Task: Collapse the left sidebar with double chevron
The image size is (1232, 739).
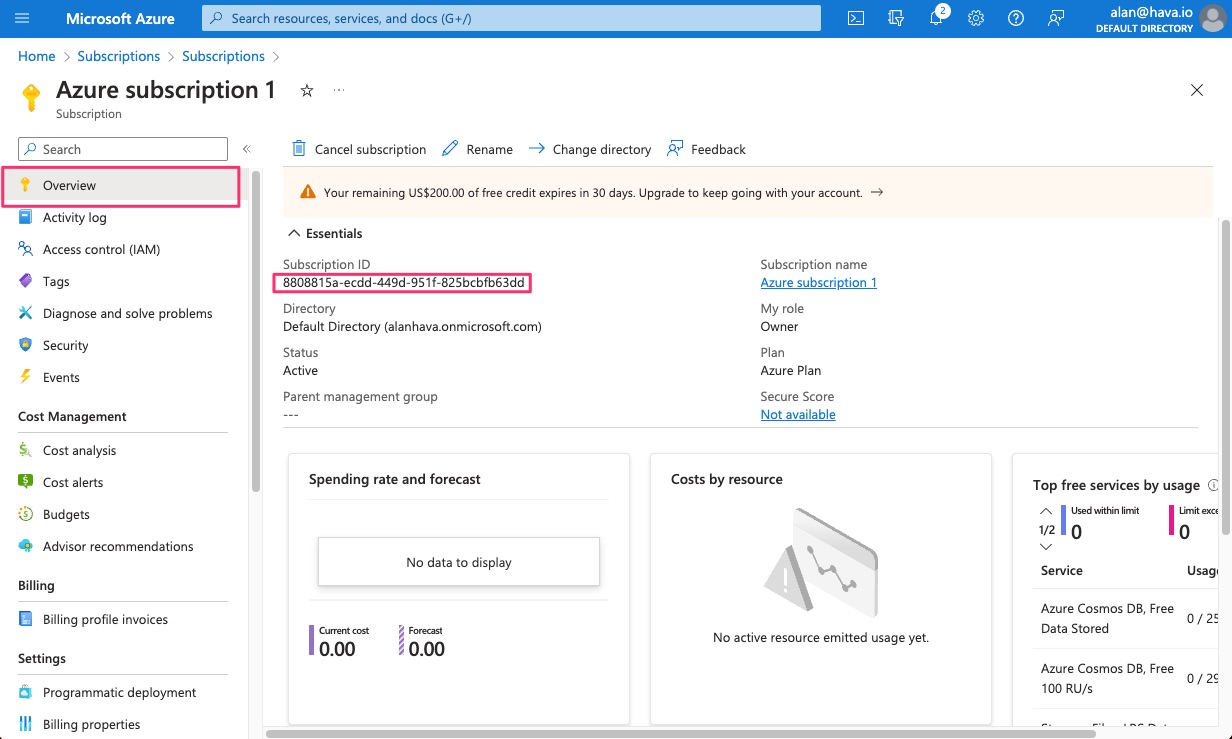Action: 246,149
